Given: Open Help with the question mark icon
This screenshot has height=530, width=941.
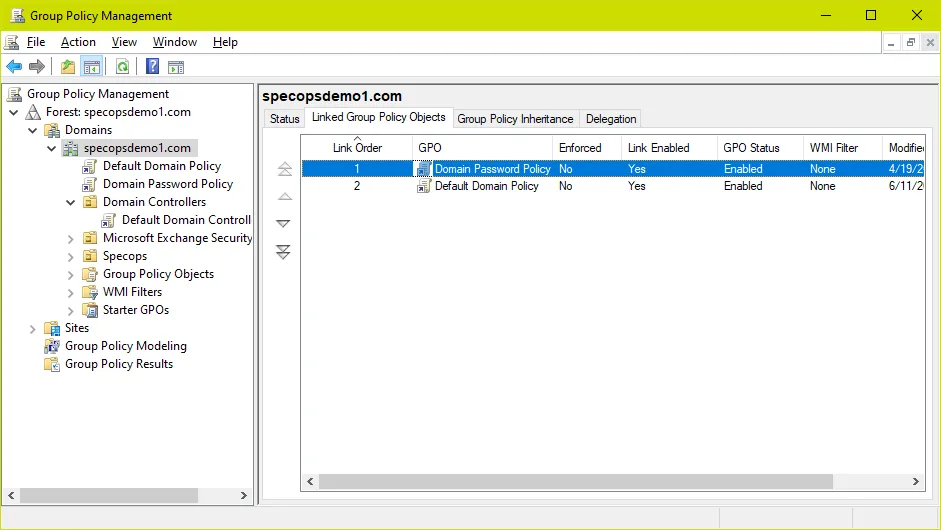Looking at the screenshot, I should (x=152, y=66).
